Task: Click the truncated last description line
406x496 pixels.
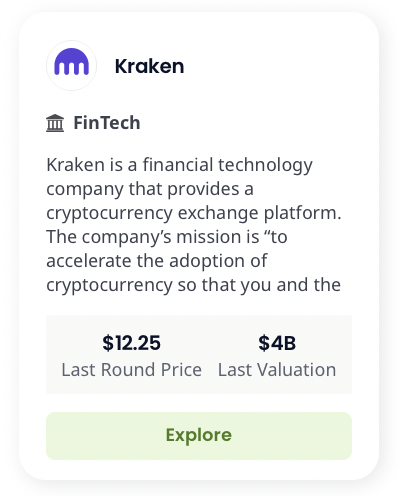Action: (x=193, y=285)
